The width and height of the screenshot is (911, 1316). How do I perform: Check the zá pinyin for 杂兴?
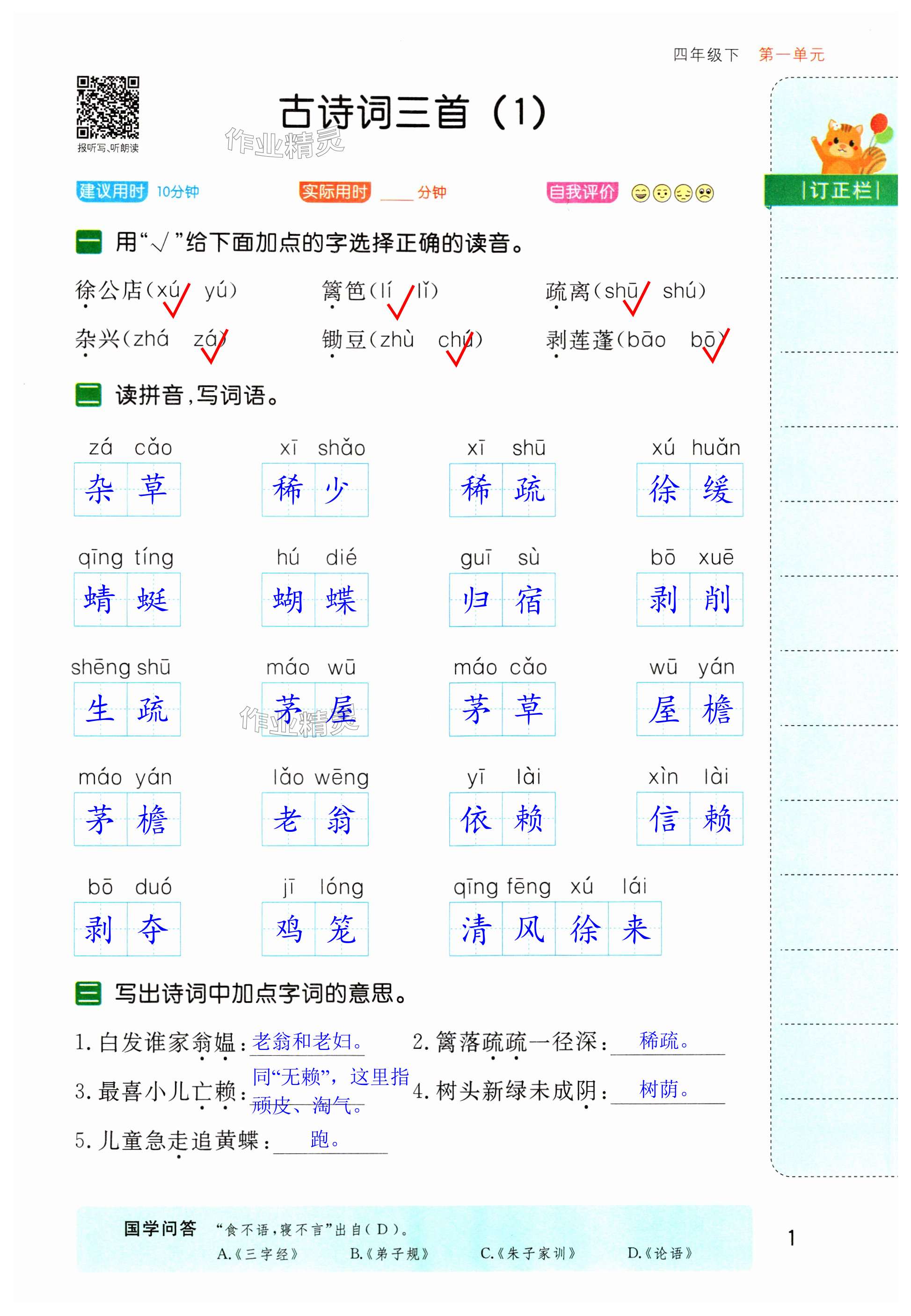(x=206, y=340)
